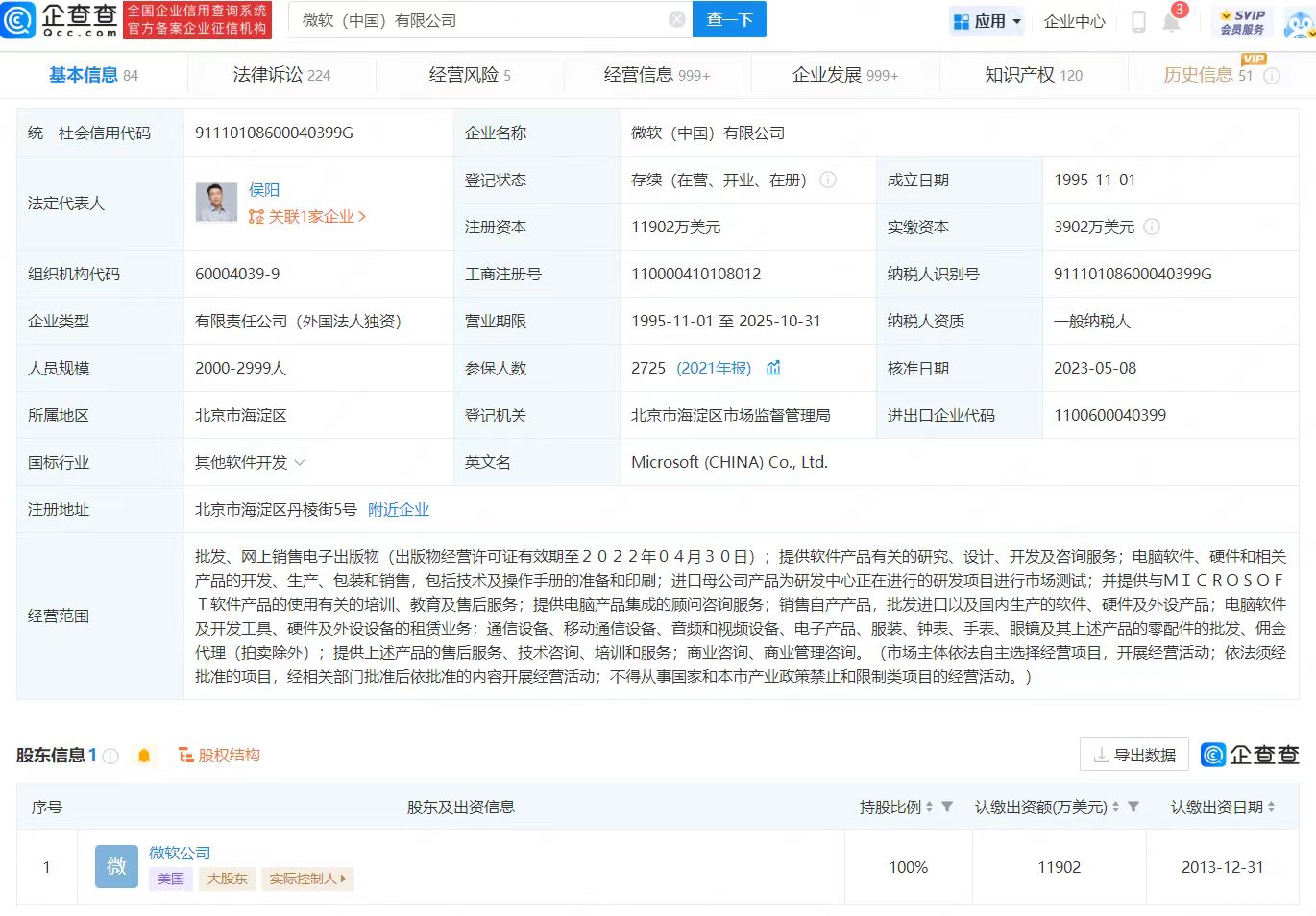
Task: Select the founding date 1995-11-01
Action: (1094, 180)
